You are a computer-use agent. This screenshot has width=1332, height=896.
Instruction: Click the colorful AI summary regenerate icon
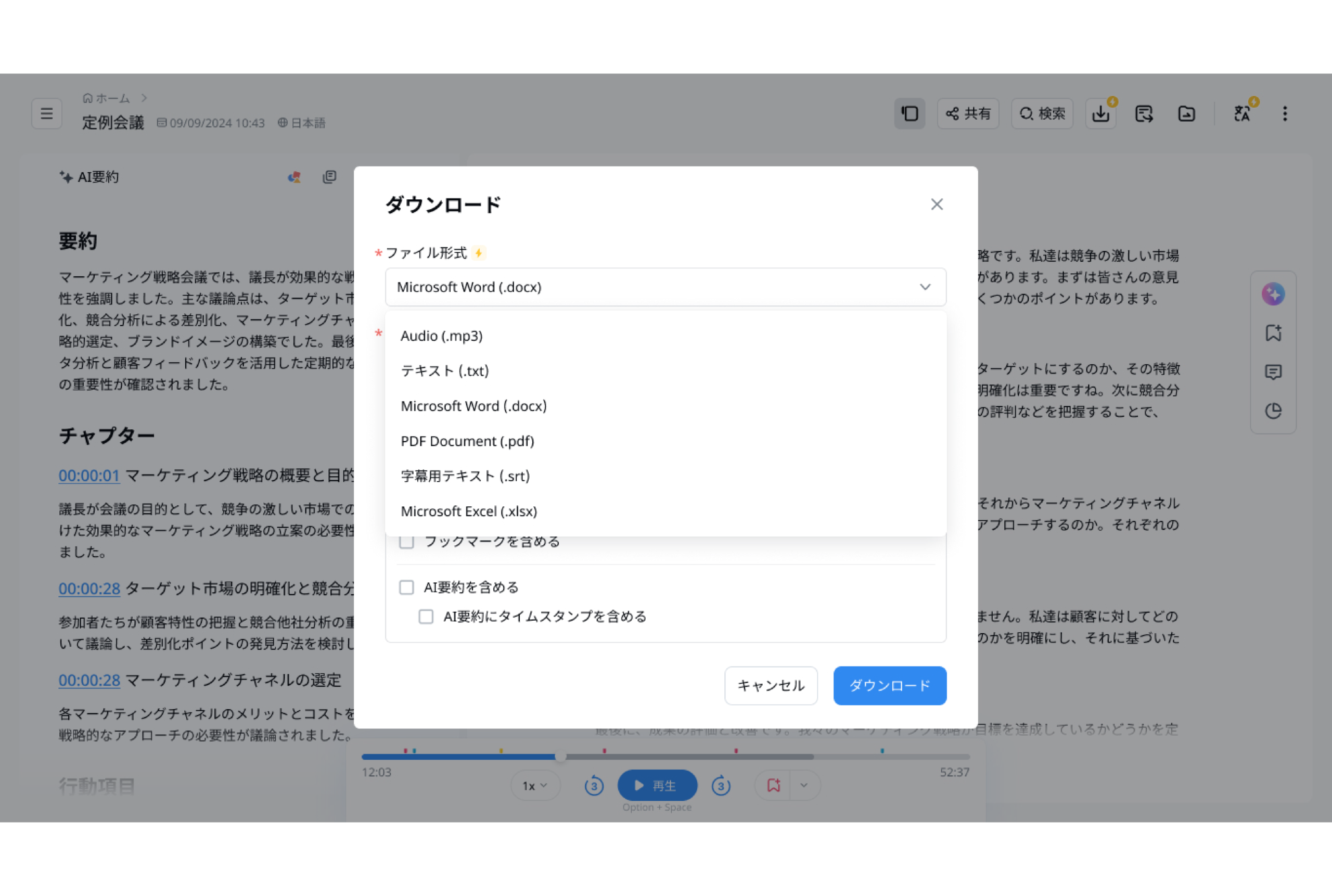(x=294, y=177)
